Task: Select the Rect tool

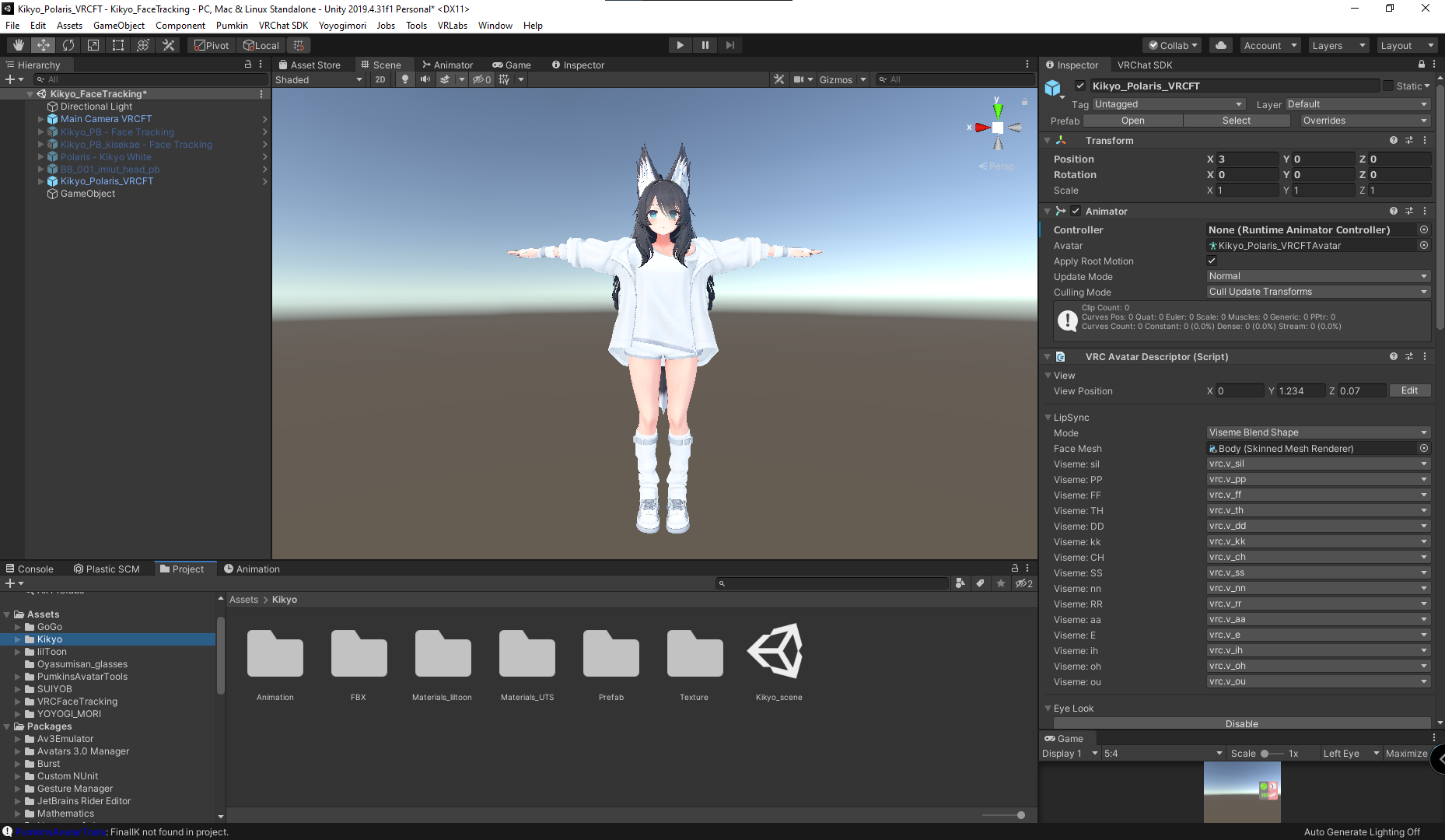Action: pyautogui.click(x=118, y=45)
